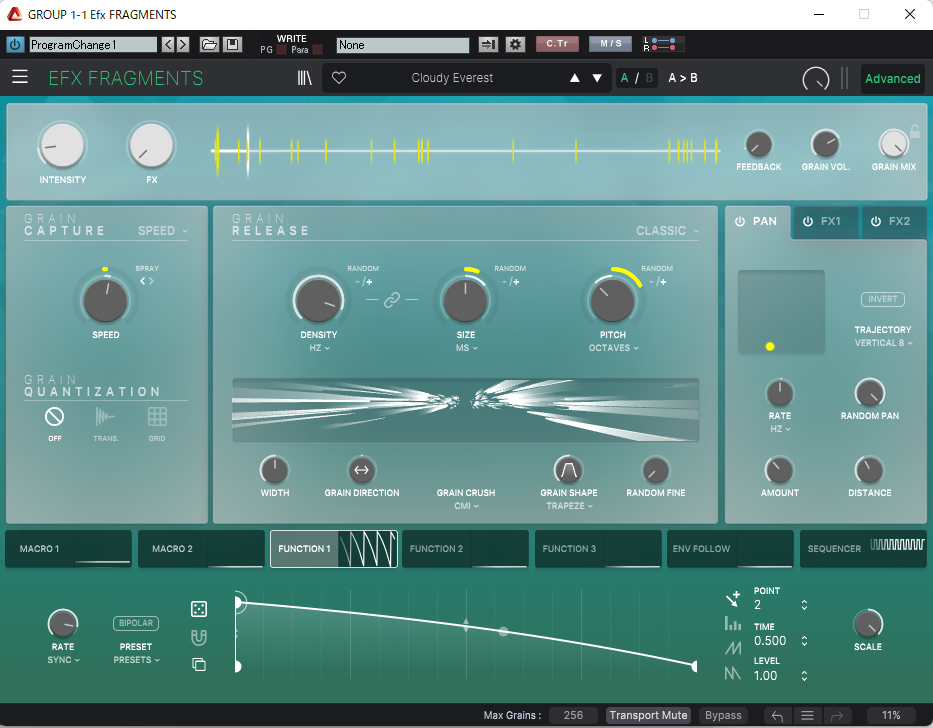
Task: Set grain quantization to Off
Action: coord(55,417)
